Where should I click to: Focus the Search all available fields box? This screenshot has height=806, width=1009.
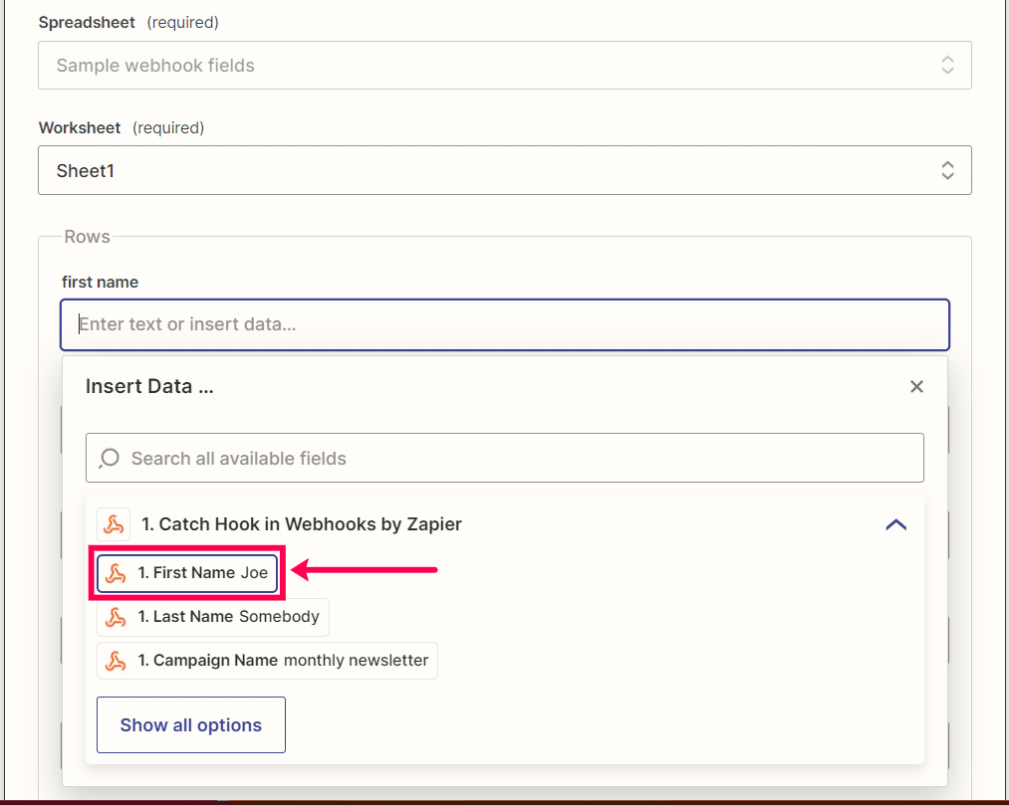pyautogui.click(x=504, y=458)
